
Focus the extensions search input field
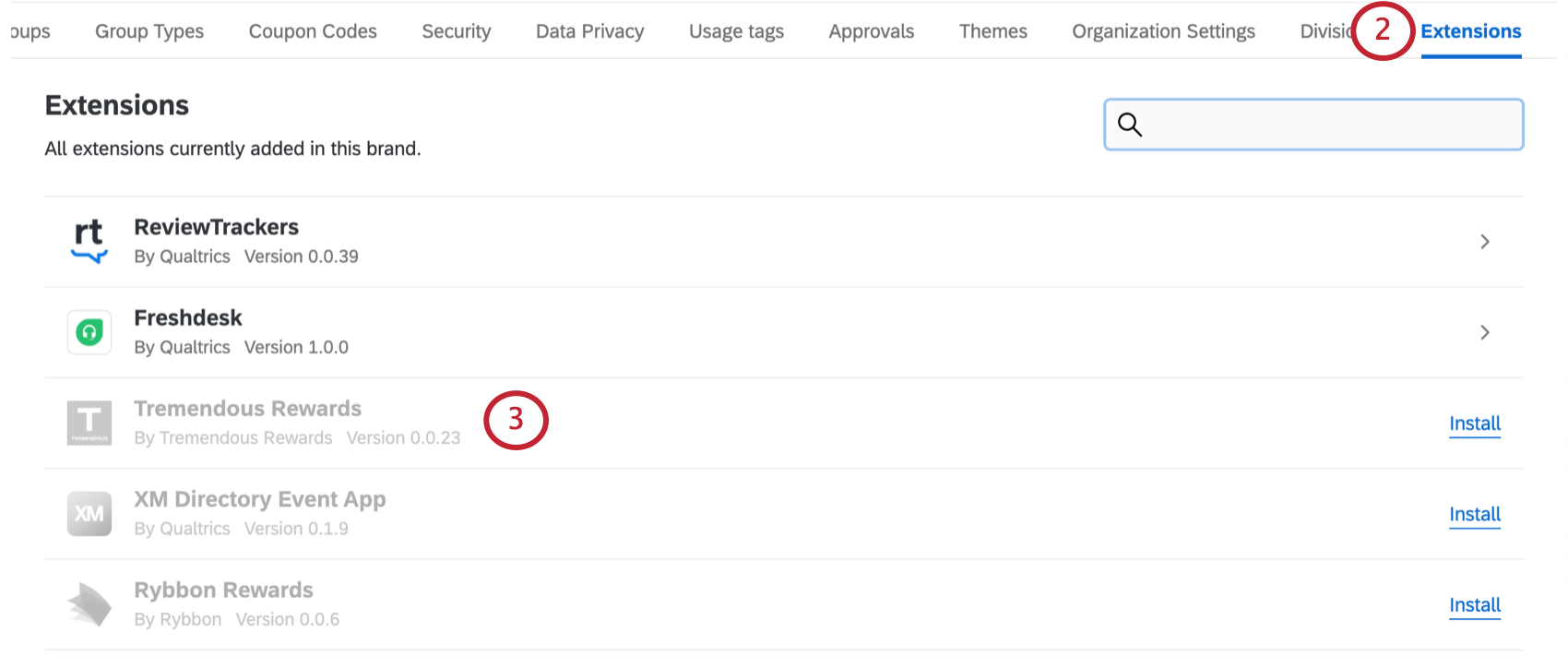point(1313,125)
